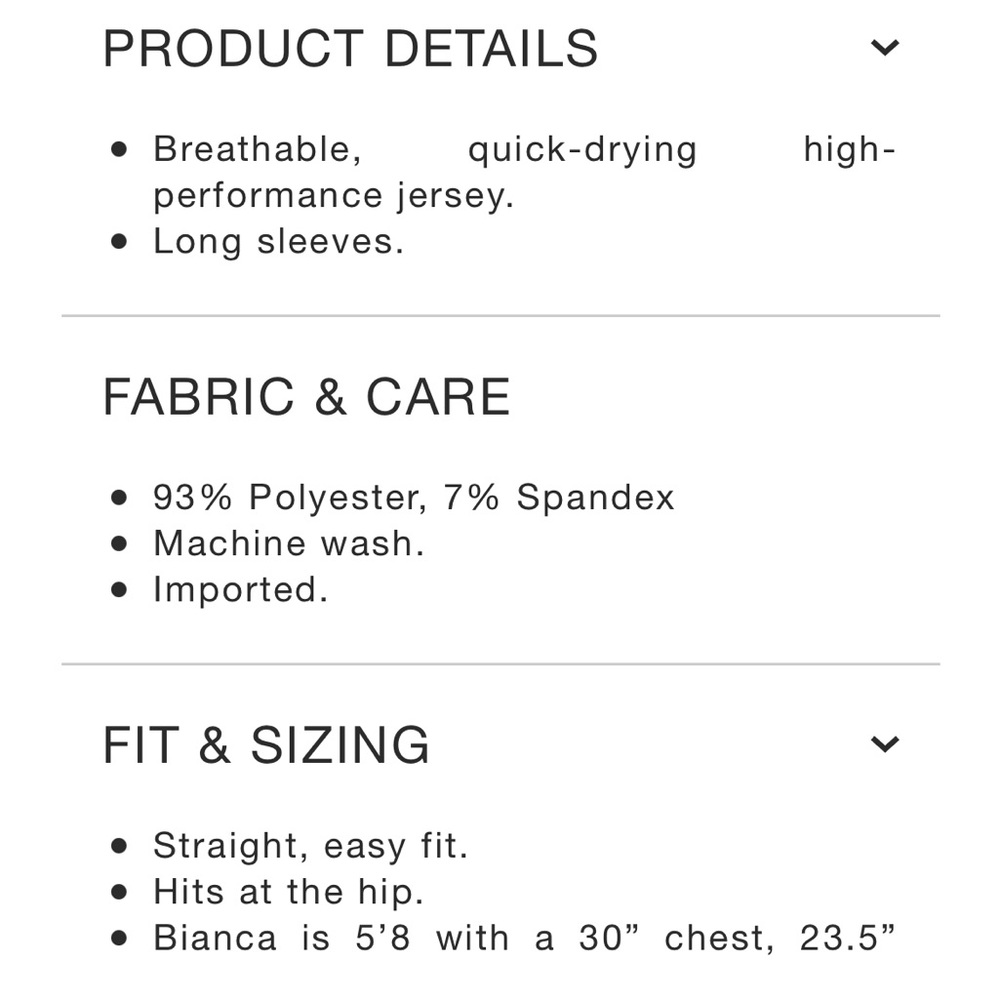Viewport: 1000px width, 1000px height.
Task: Click the divider line above Fabric & Care
Action: point(501,316)
